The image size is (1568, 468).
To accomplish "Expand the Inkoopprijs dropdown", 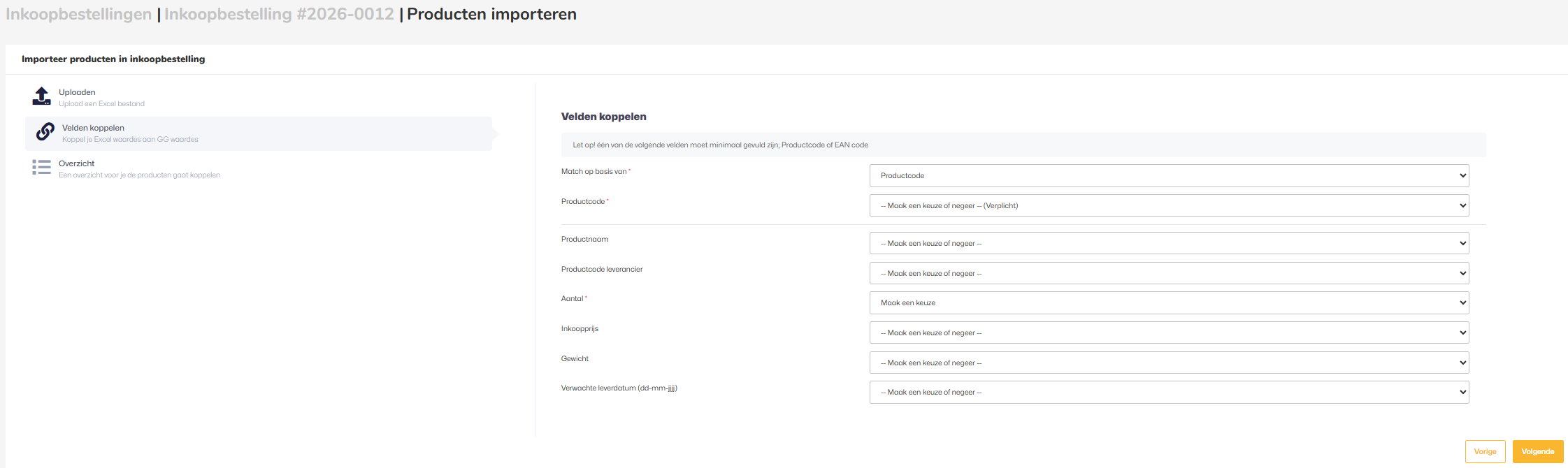I will (1169, 333).
